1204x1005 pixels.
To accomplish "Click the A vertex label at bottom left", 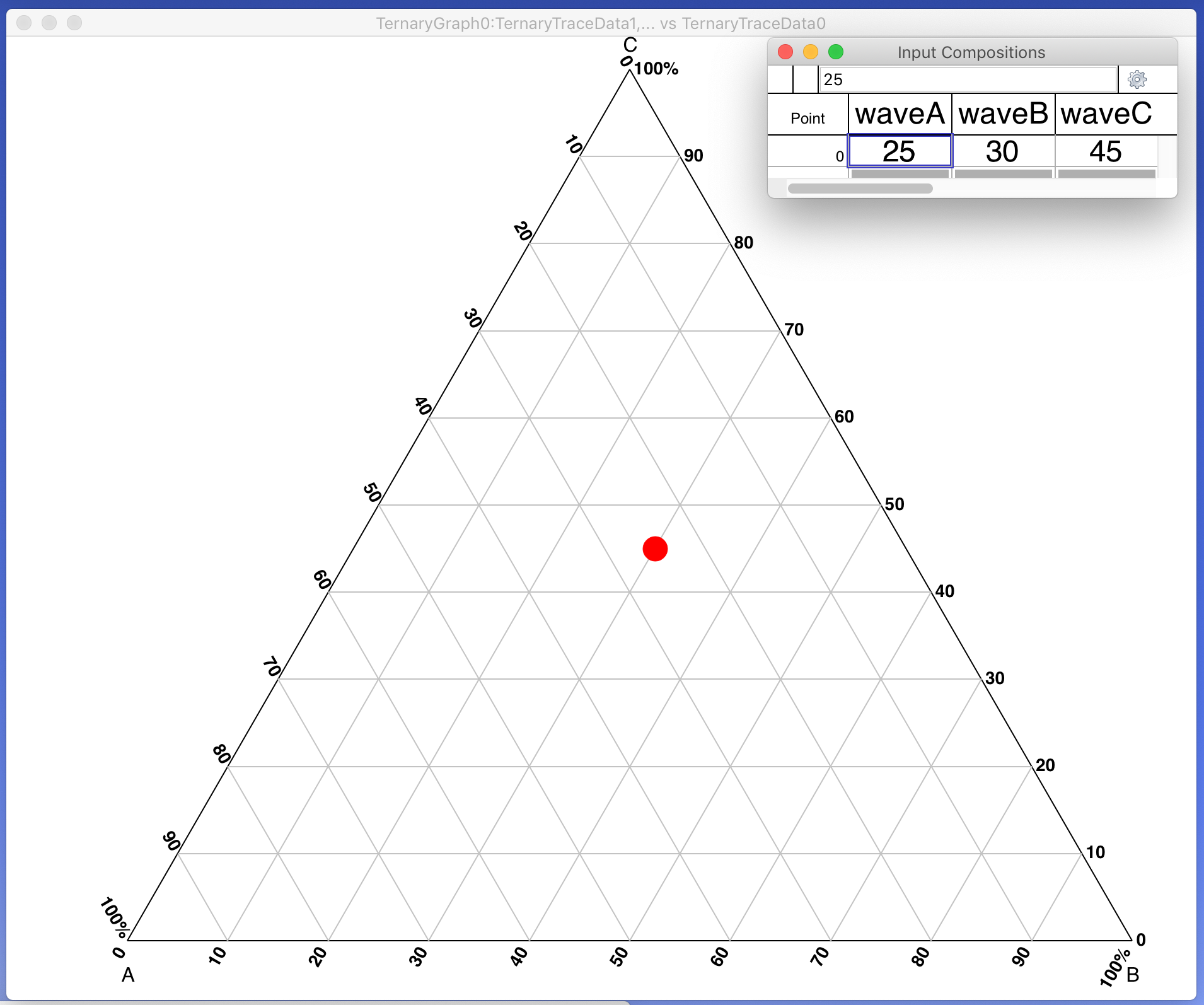I will pos(128,975).
